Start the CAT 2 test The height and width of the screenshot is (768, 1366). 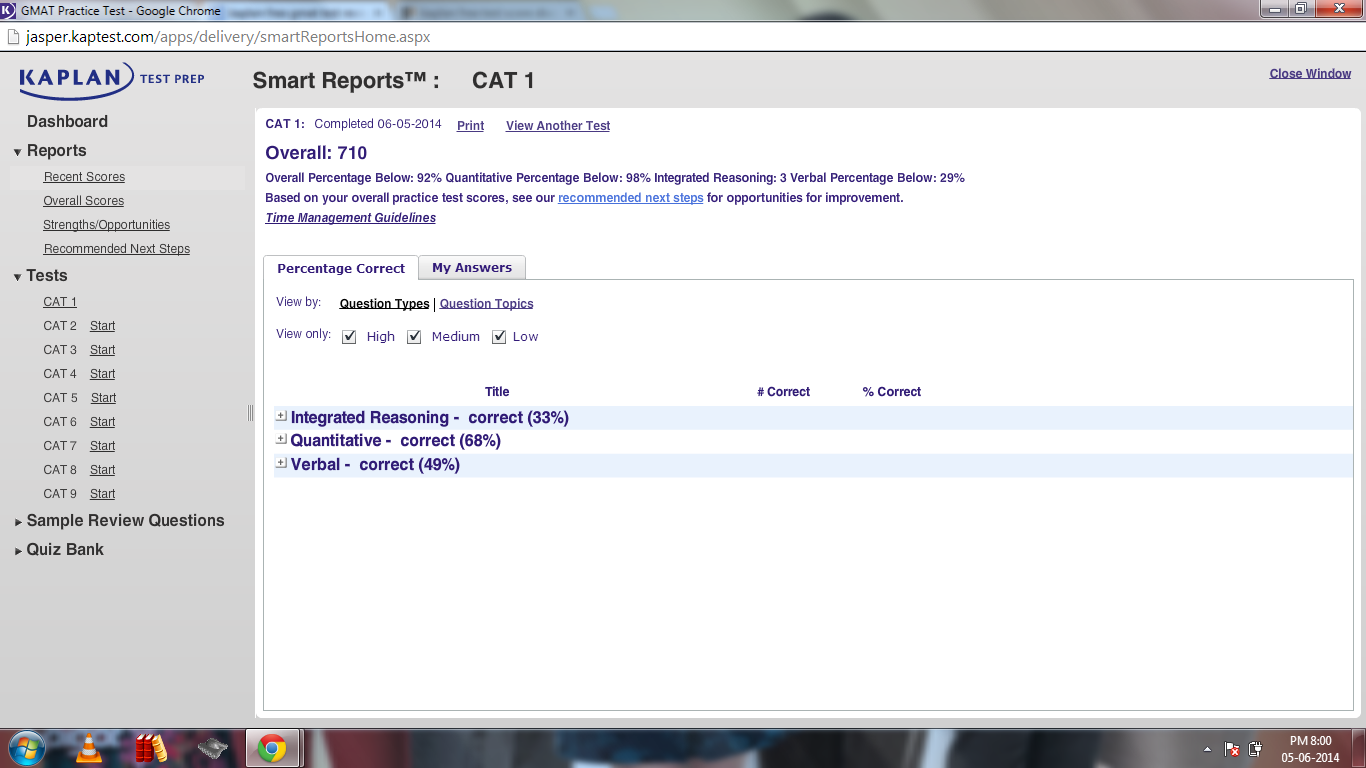click(102, 326)
